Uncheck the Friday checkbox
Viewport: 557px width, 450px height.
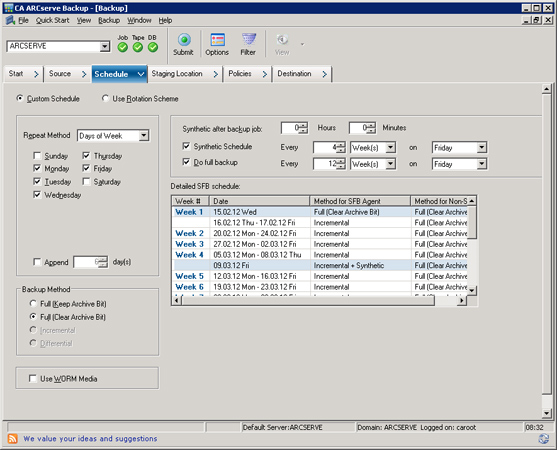(86, 168)
